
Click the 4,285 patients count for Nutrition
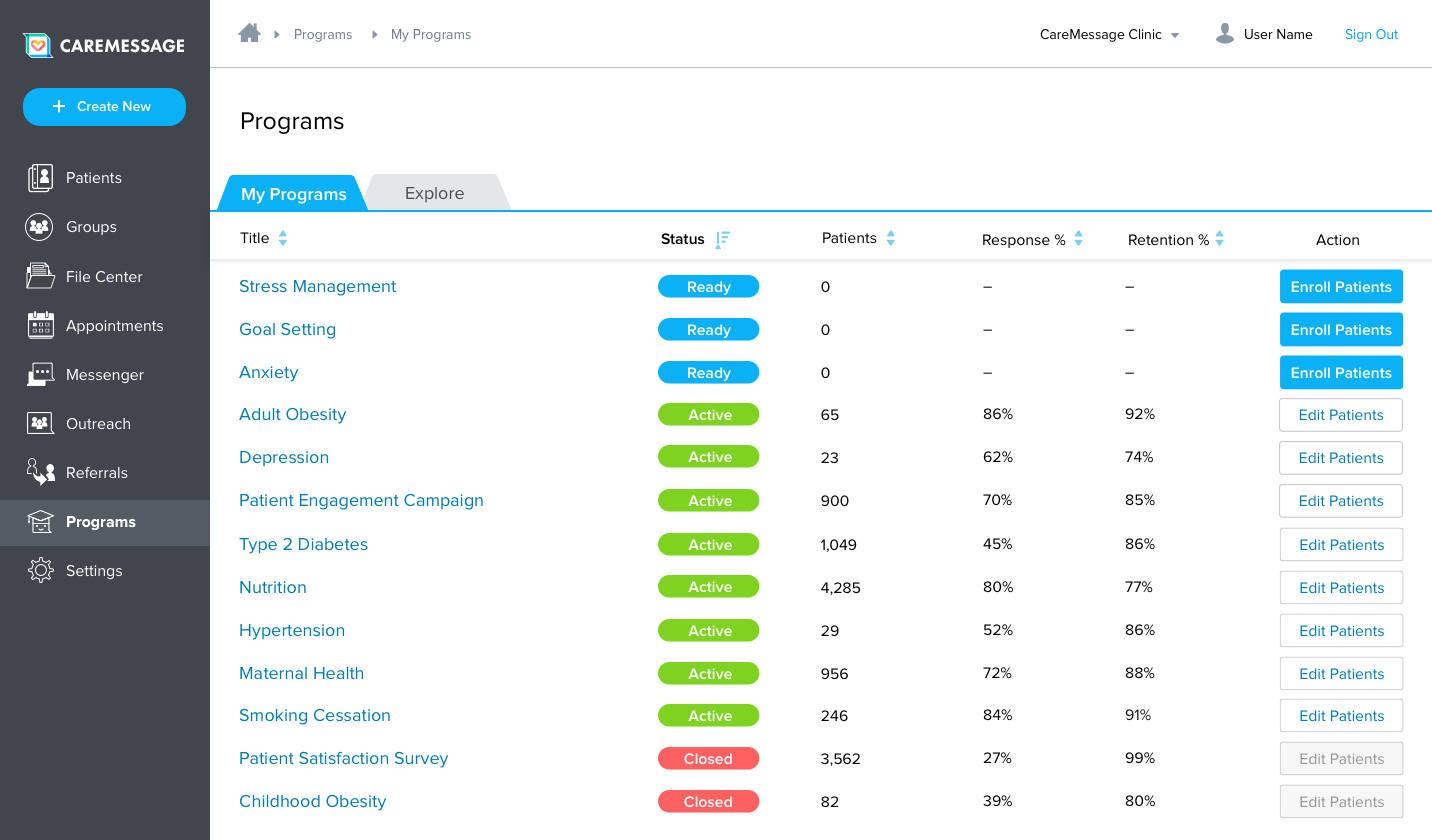(x=840, y=588)
